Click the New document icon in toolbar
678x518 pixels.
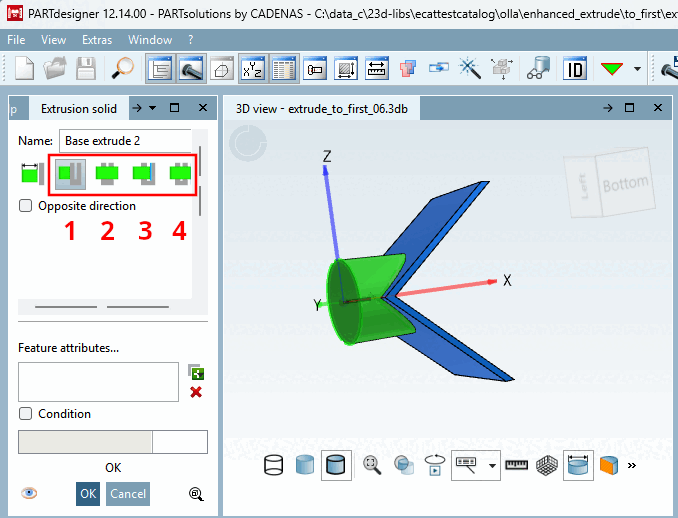pos(24,68)
